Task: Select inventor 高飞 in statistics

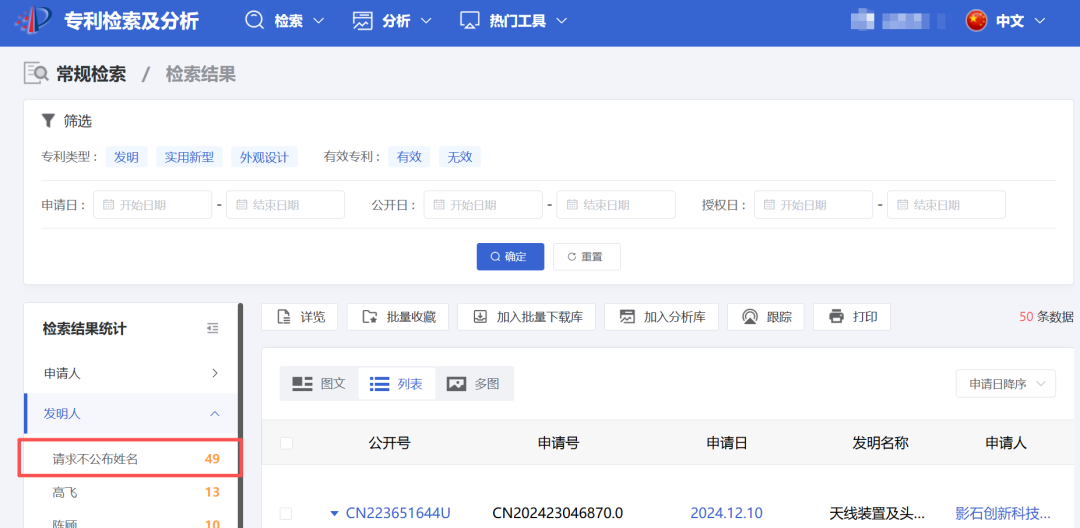Action: pyautogui.click(x=132, y=492)
